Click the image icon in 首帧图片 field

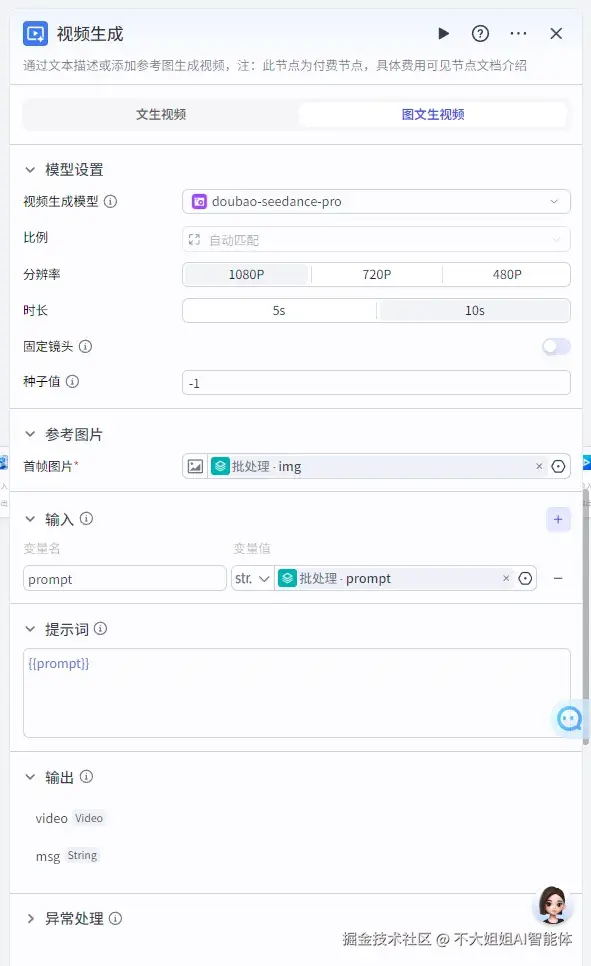point(195,466)
